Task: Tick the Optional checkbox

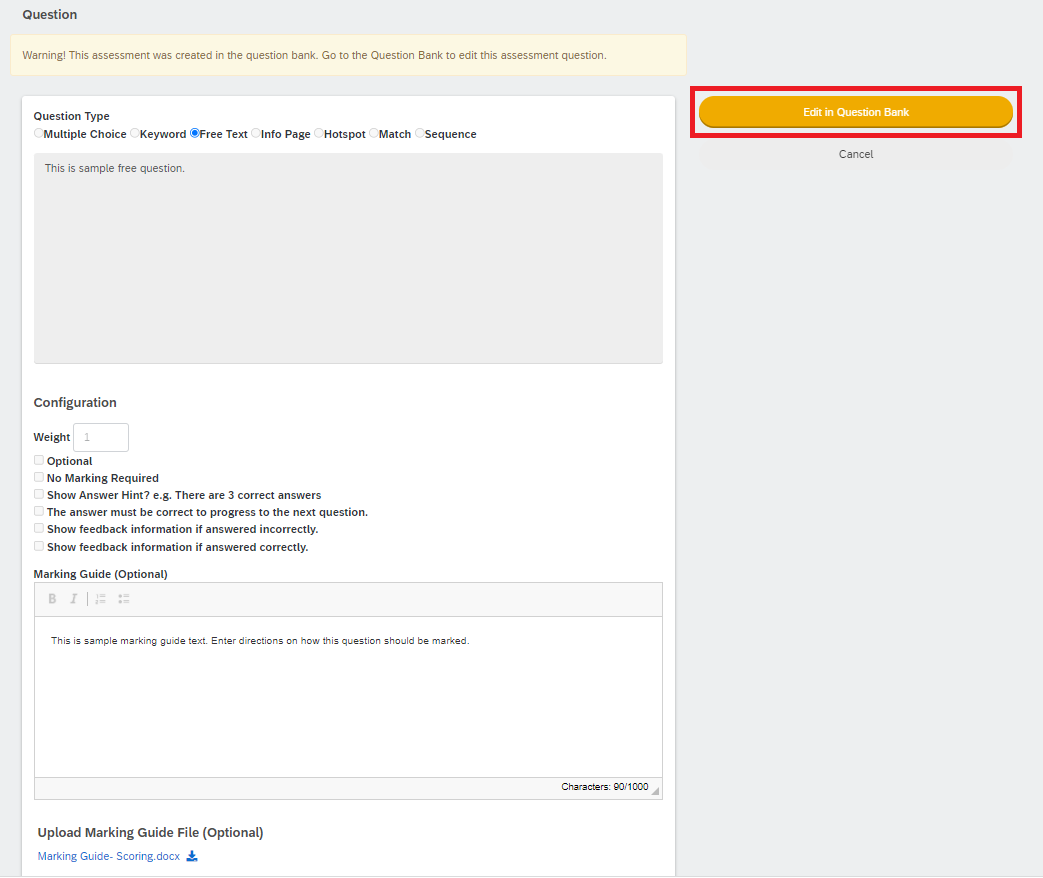Action: click(x=39, y=460)
